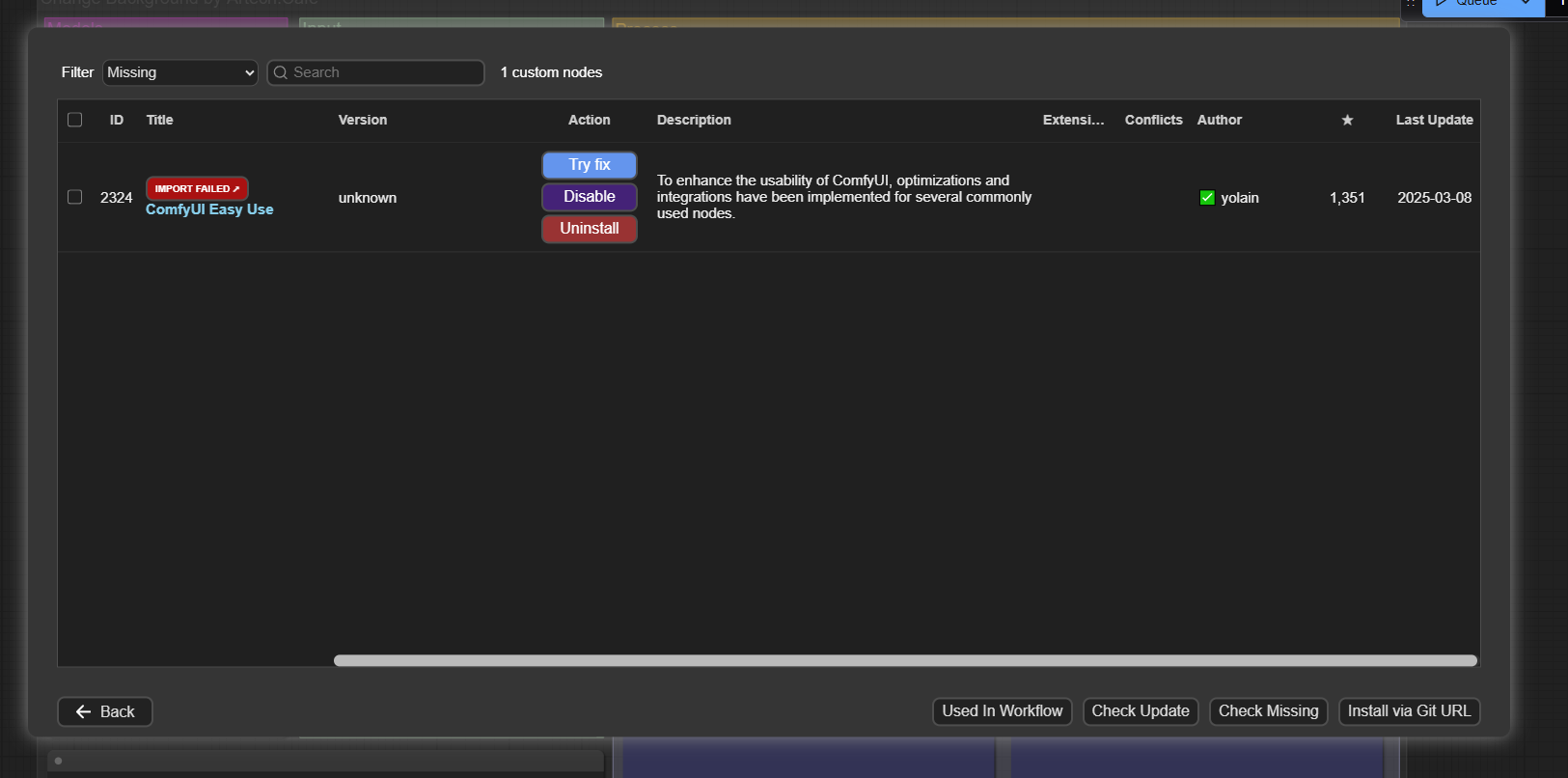This screenshot has height=778, width=1568.
Task: Sort the table by Last Update header
Action: (x=1434, y=120)
